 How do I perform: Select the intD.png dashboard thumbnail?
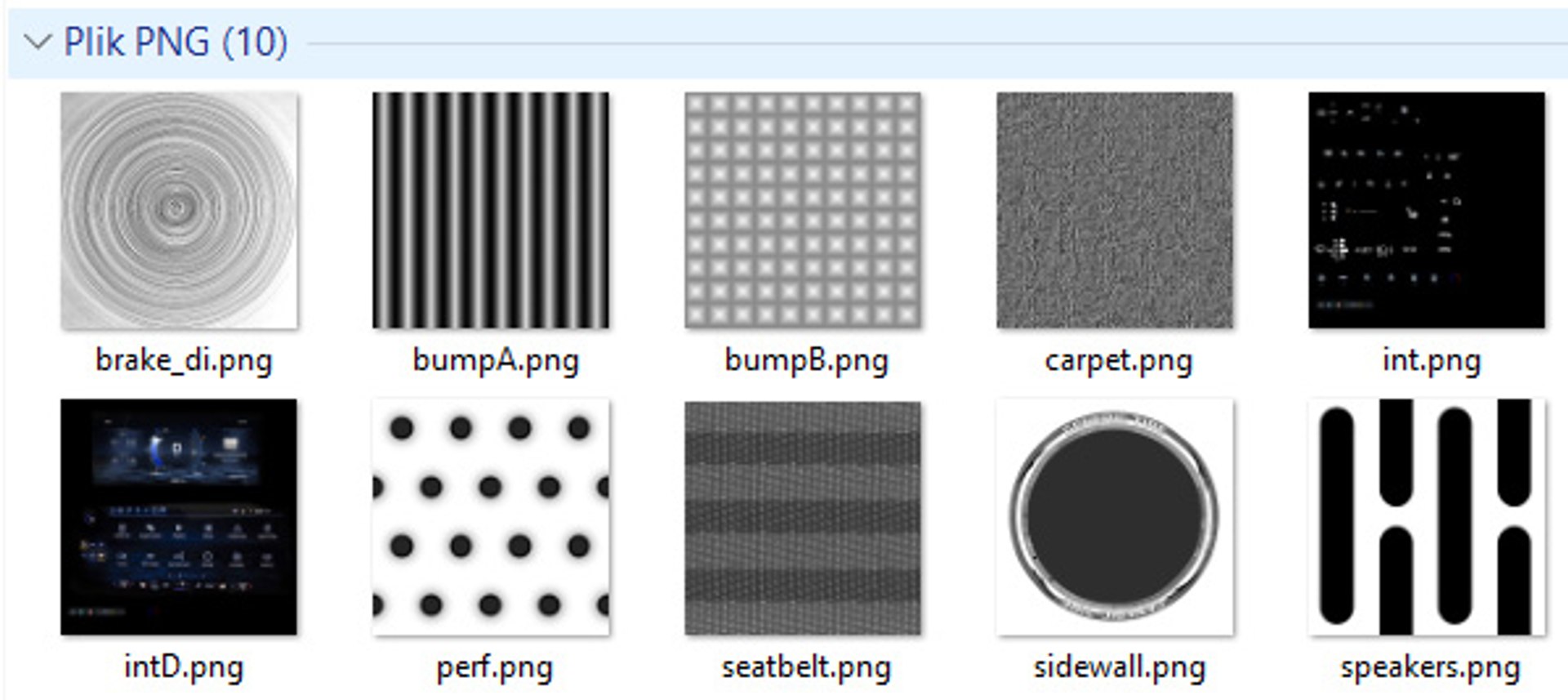point(179,517)
